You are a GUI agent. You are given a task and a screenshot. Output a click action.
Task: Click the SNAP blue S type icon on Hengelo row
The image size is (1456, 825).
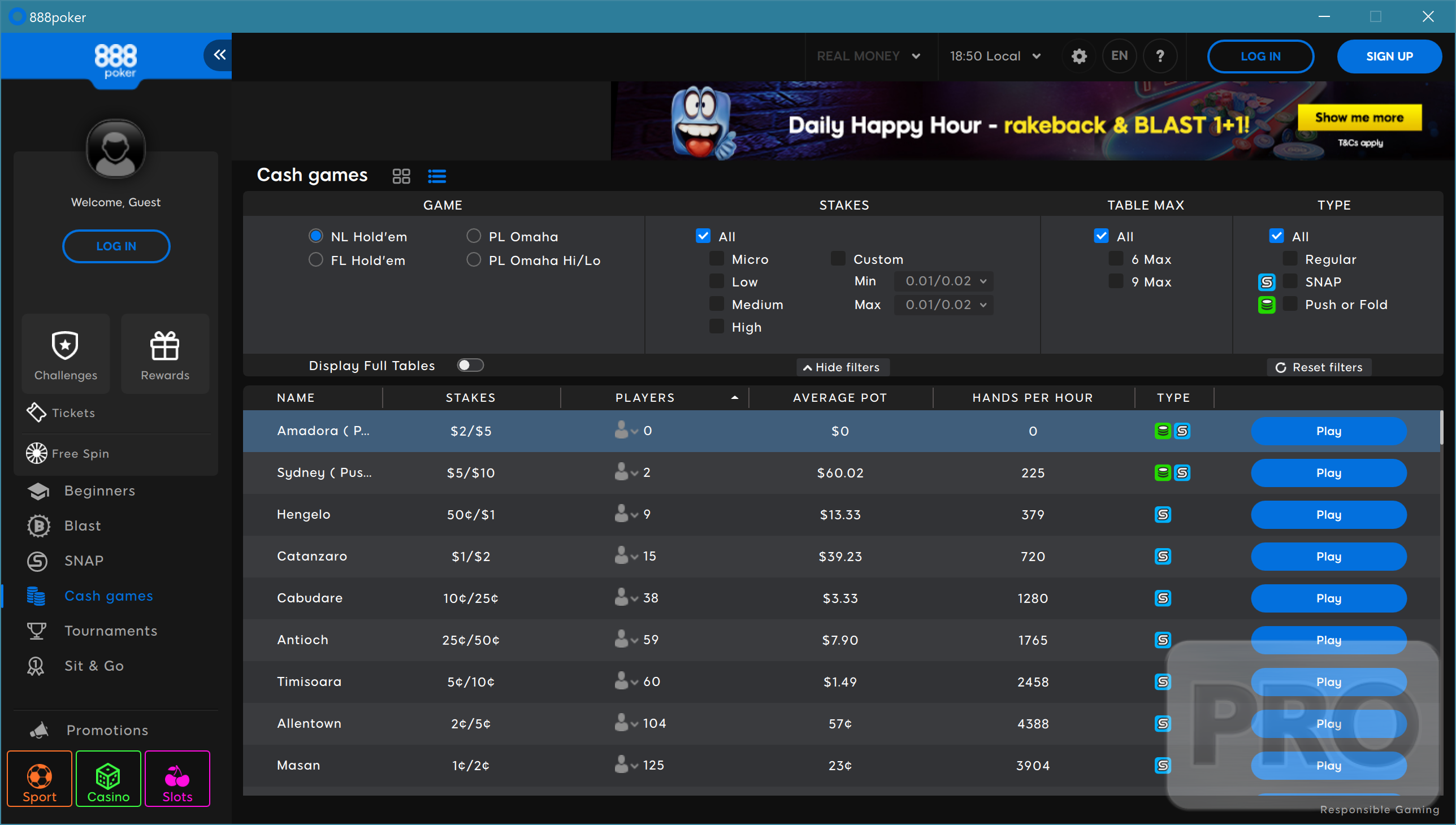coord(1162,514)
